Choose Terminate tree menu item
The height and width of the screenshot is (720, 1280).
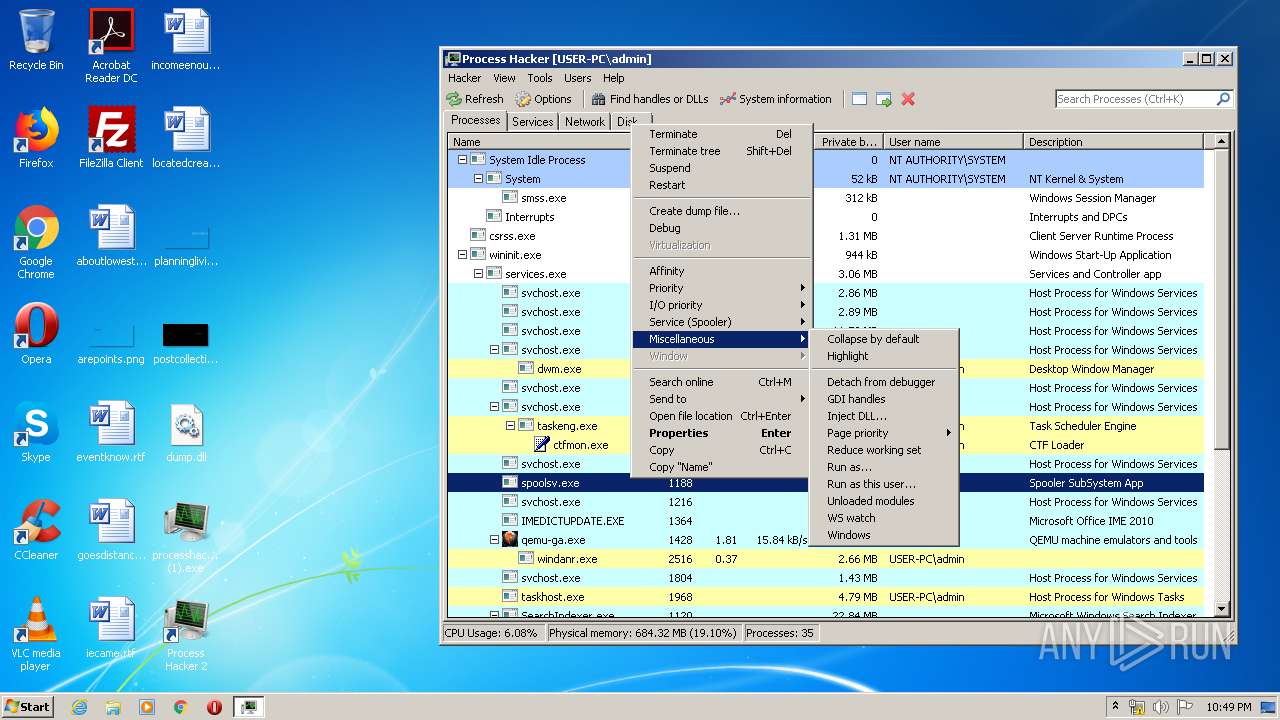(x=720, y=151)
